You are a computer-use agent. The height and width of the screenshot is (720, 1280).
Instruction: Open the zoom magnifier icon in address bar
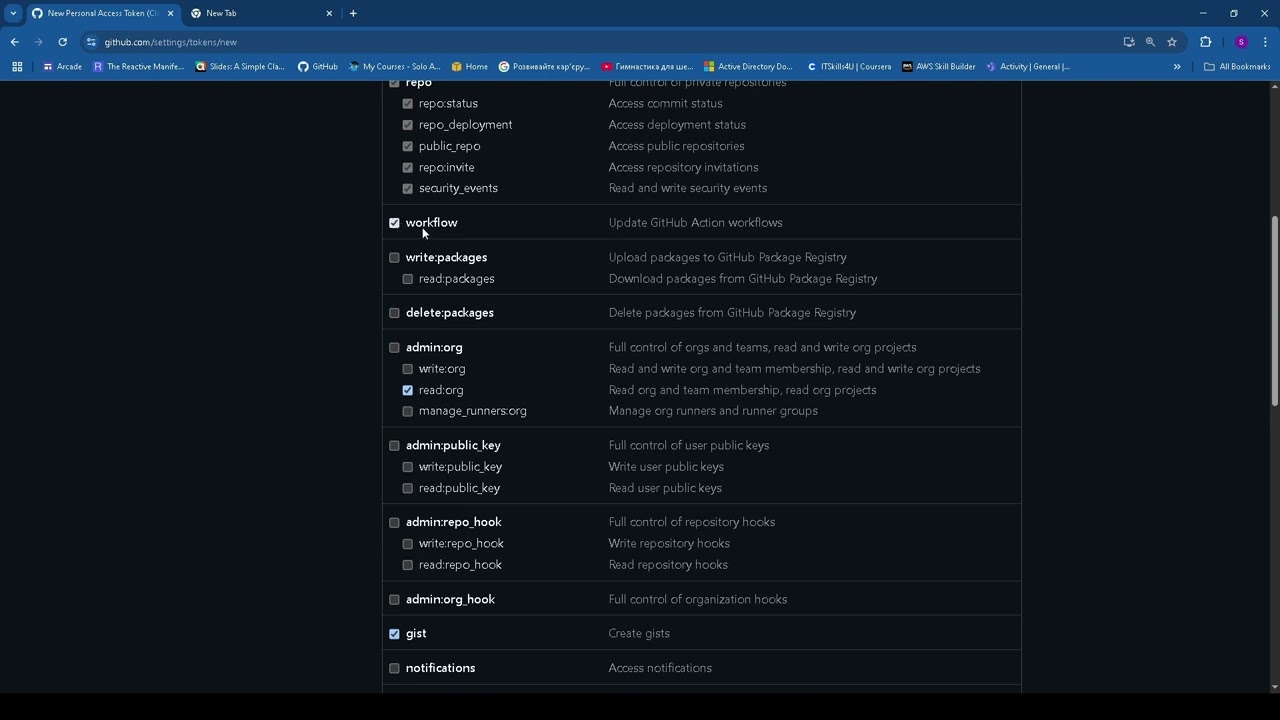click(1150, 42)
